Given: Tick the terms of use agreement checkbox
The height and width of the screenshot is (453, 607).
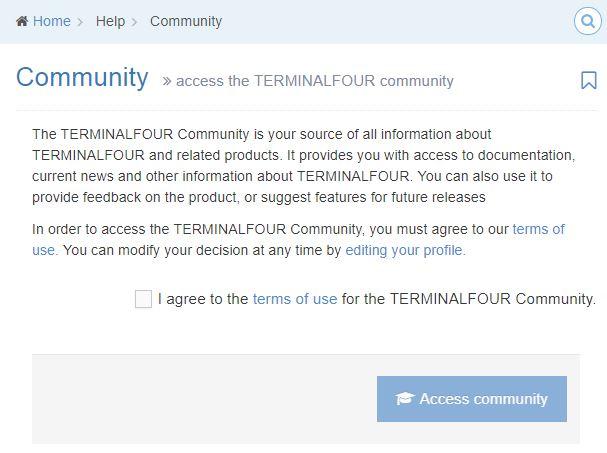Looking at the screenshot, I should point(143,299).
